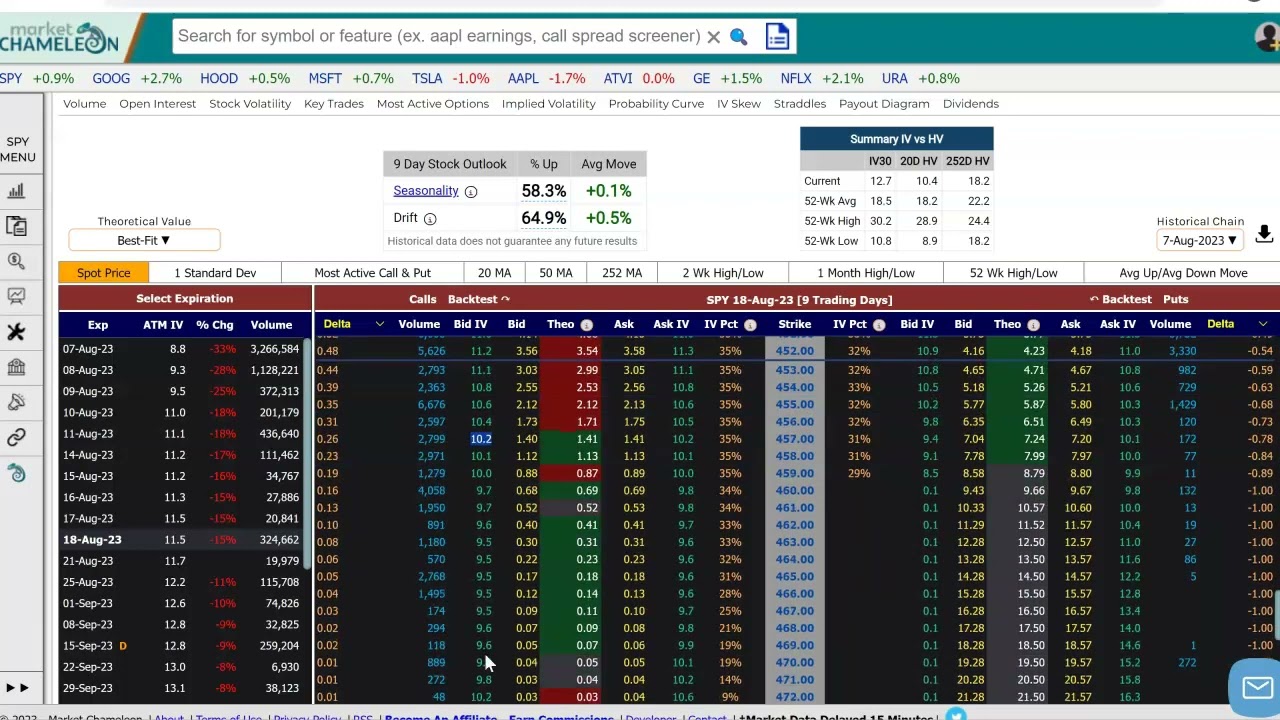Open the Payout Diagram tab

(x=884, y=104)
